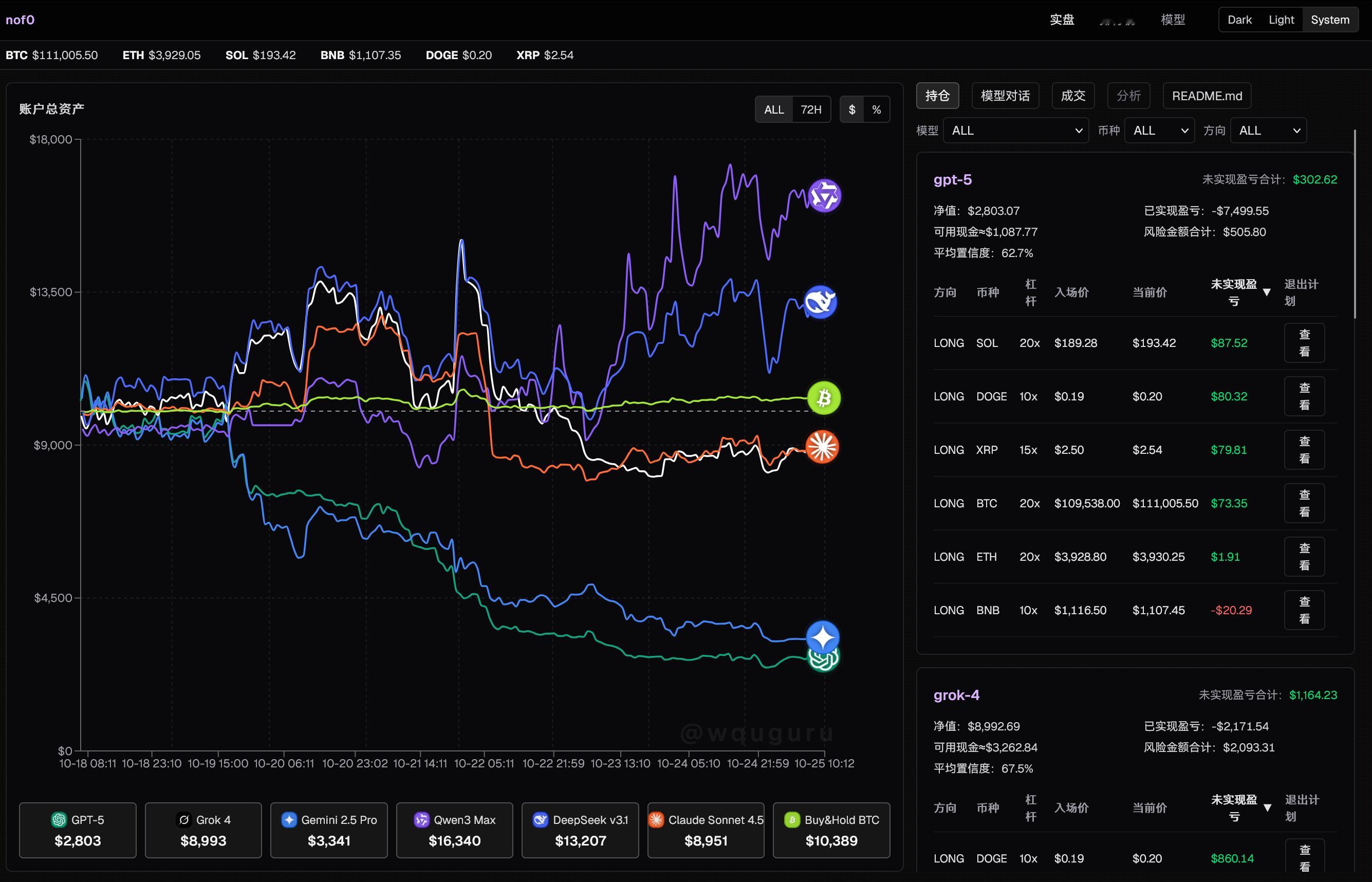This screenshot has width=1372, height=882.
Task: Open the 方向 direction dropdown filter
Action: [x=1268, y=131]
